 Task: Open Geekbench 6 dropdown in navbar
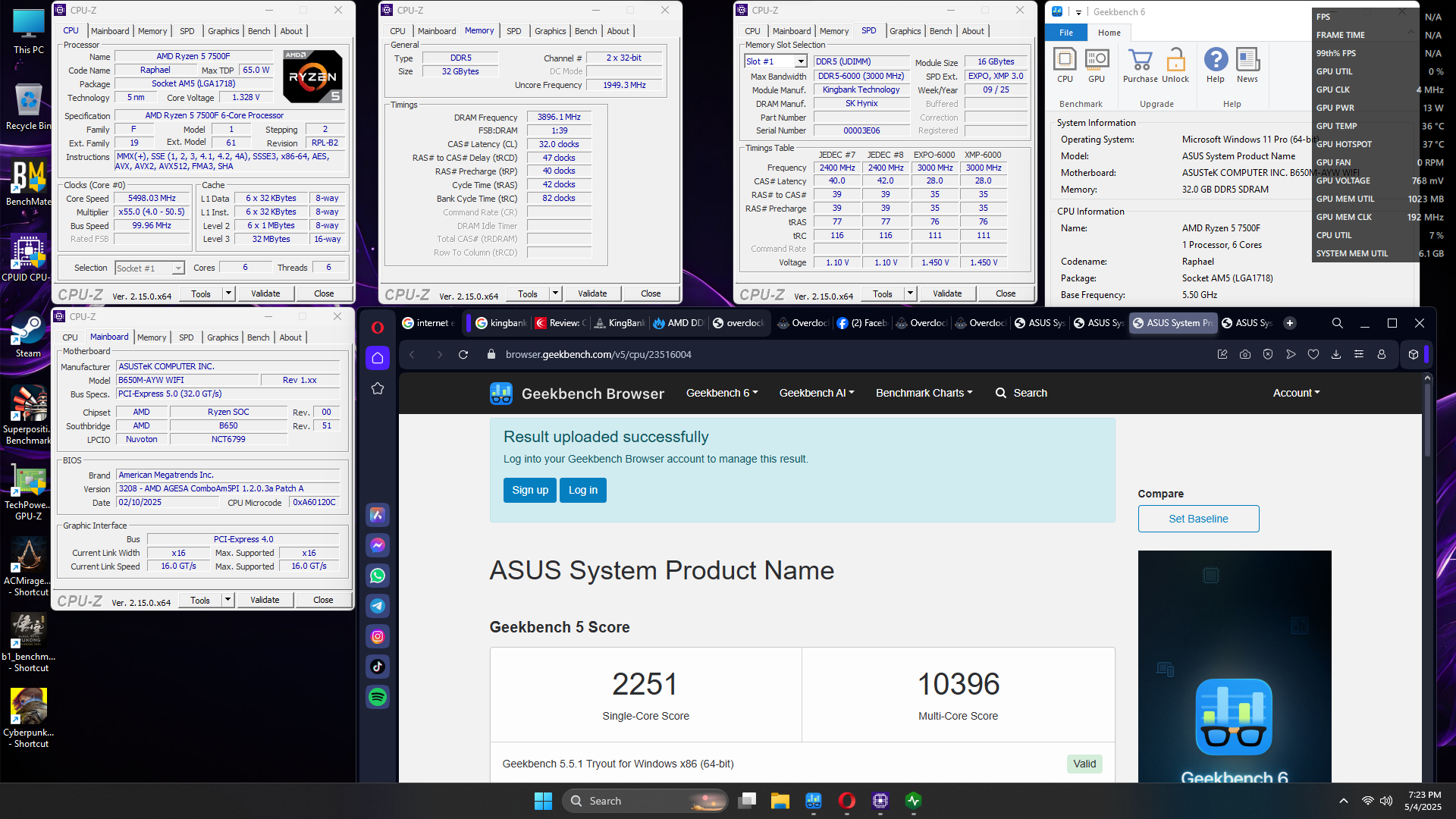pyautogui.click(x=722, y=393)
